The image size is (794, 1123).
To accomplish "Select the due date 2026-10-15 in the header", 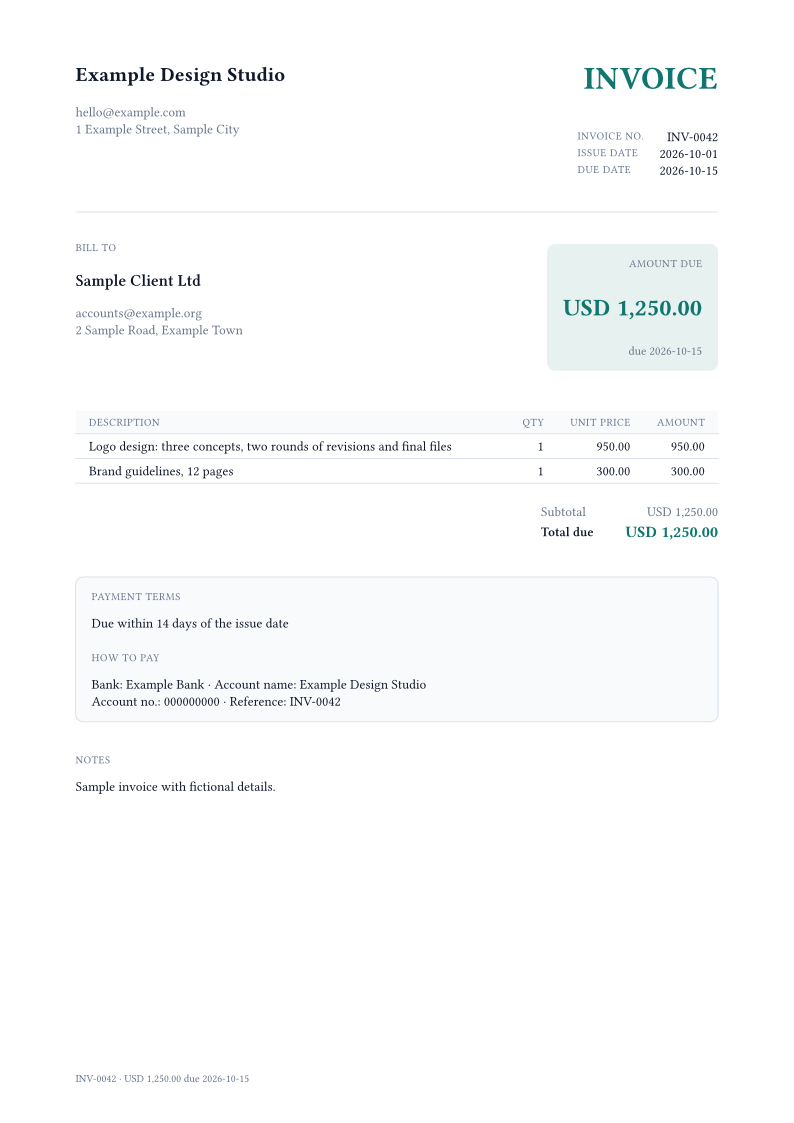I will click(689, 171).
